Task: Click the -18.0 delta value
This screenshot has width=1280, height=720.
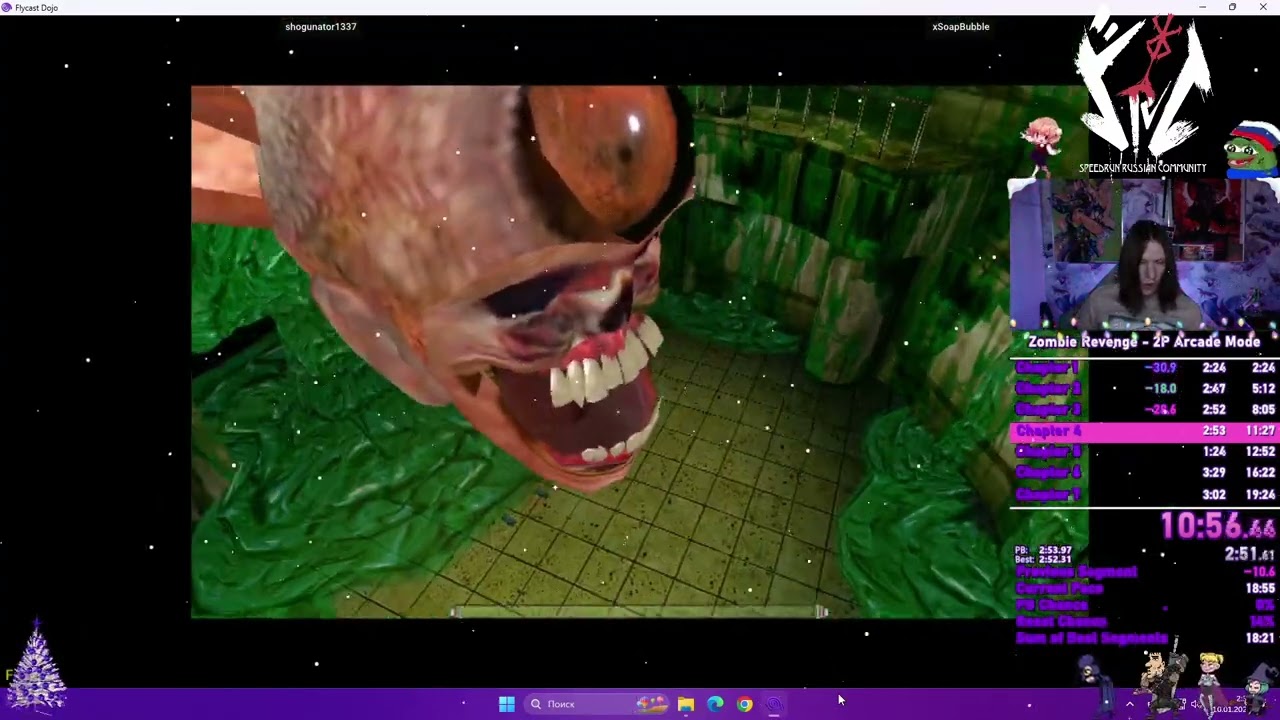Action: click(1160, 389)
